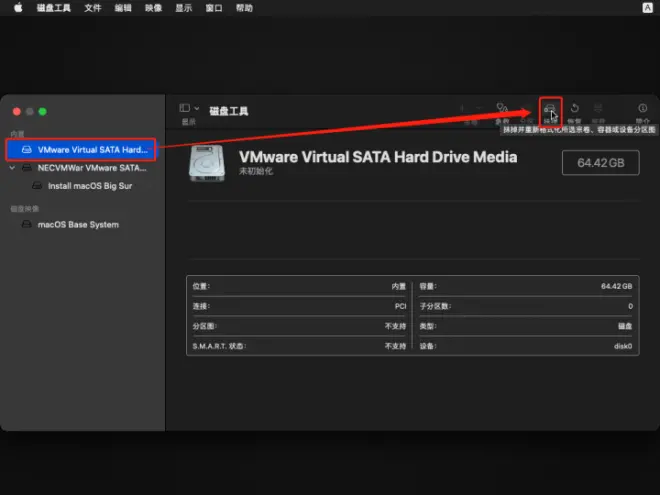The width and height of the screenshot is (660, 495).
Task: Click the 磁盘映像 sidebar section header
Action: click(24, 209)
